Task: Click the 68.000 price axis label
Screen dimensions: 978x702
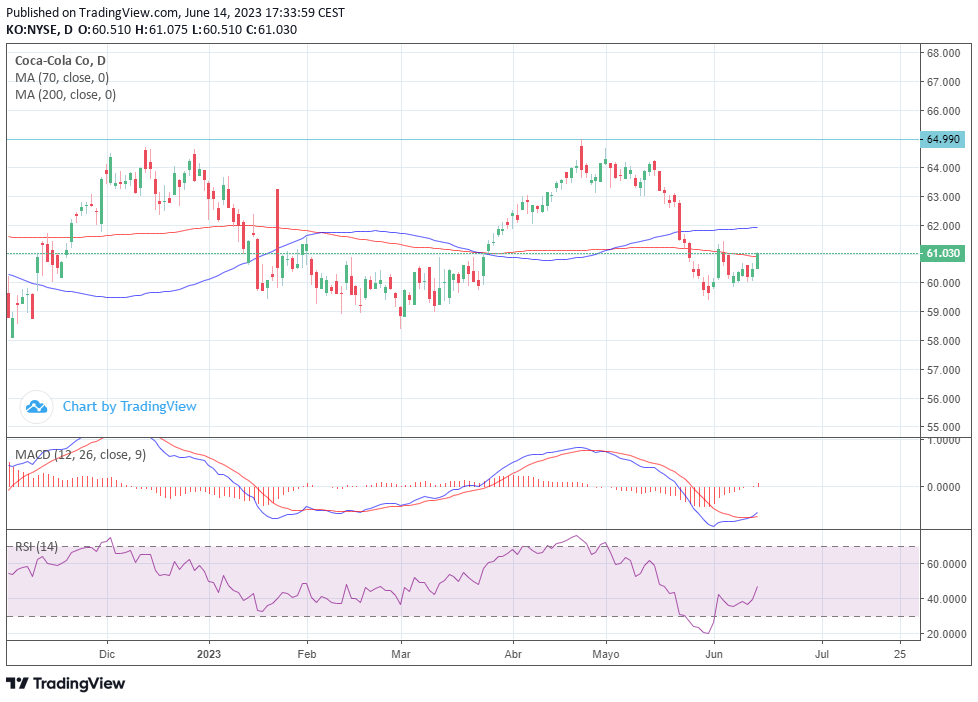Action: click(x=943, y=53)
